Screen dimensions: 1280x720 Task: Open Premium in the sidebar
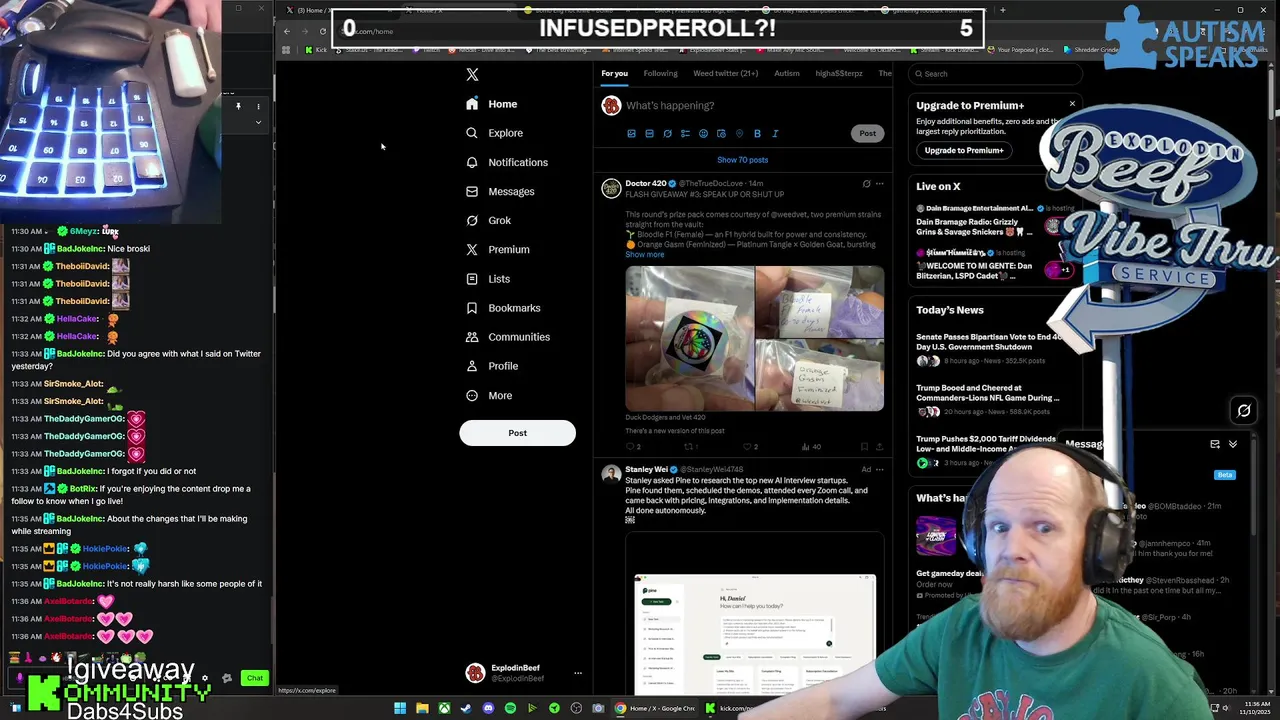coord(498,249)
